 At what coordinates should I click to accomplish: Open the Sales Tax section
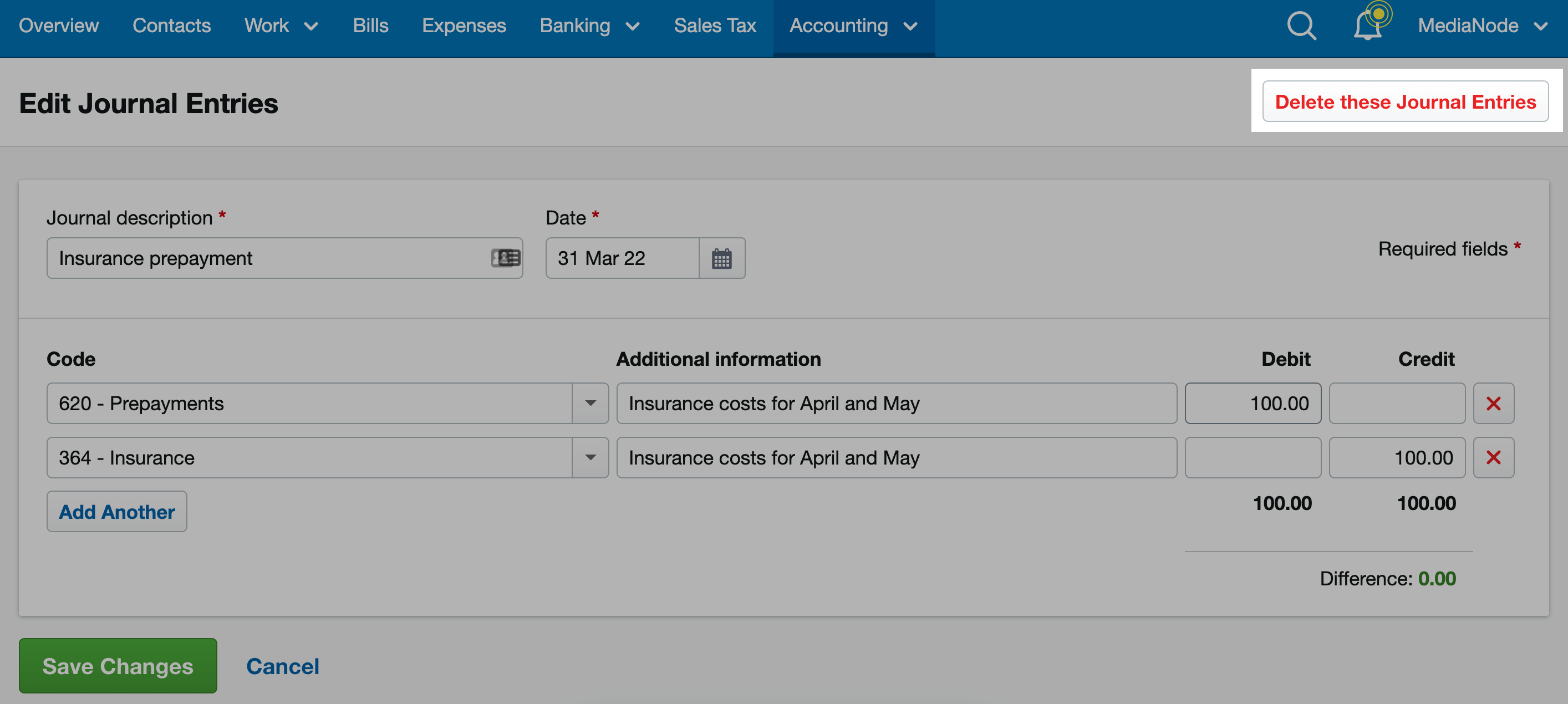[x=715, y=26]
